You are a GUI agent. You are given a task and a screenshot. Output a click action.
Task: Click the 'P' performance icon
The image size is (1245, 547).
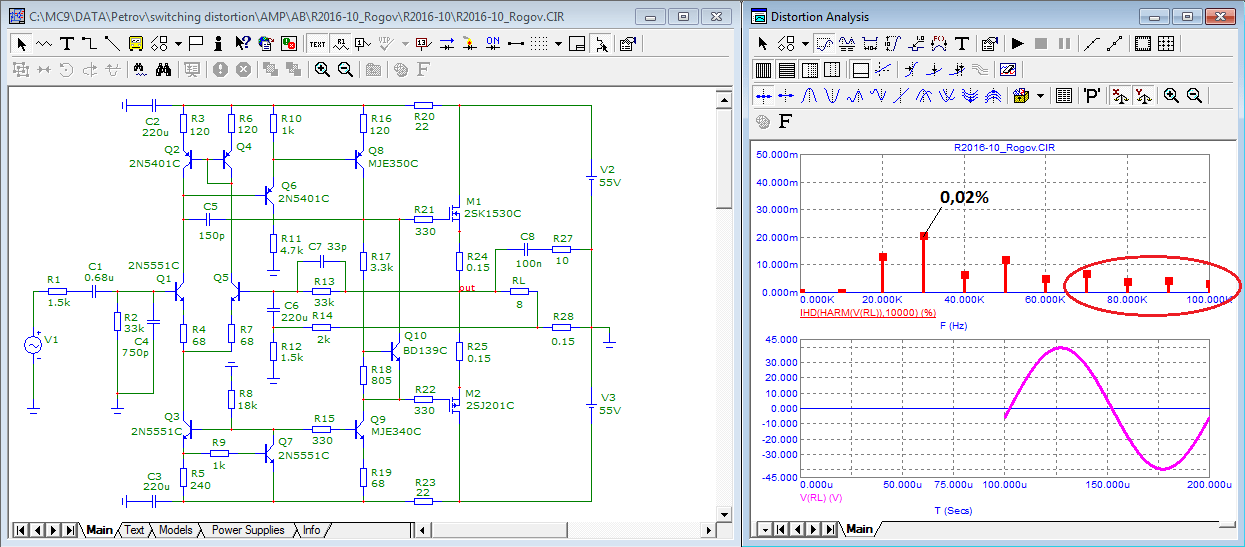point(1092,94)
